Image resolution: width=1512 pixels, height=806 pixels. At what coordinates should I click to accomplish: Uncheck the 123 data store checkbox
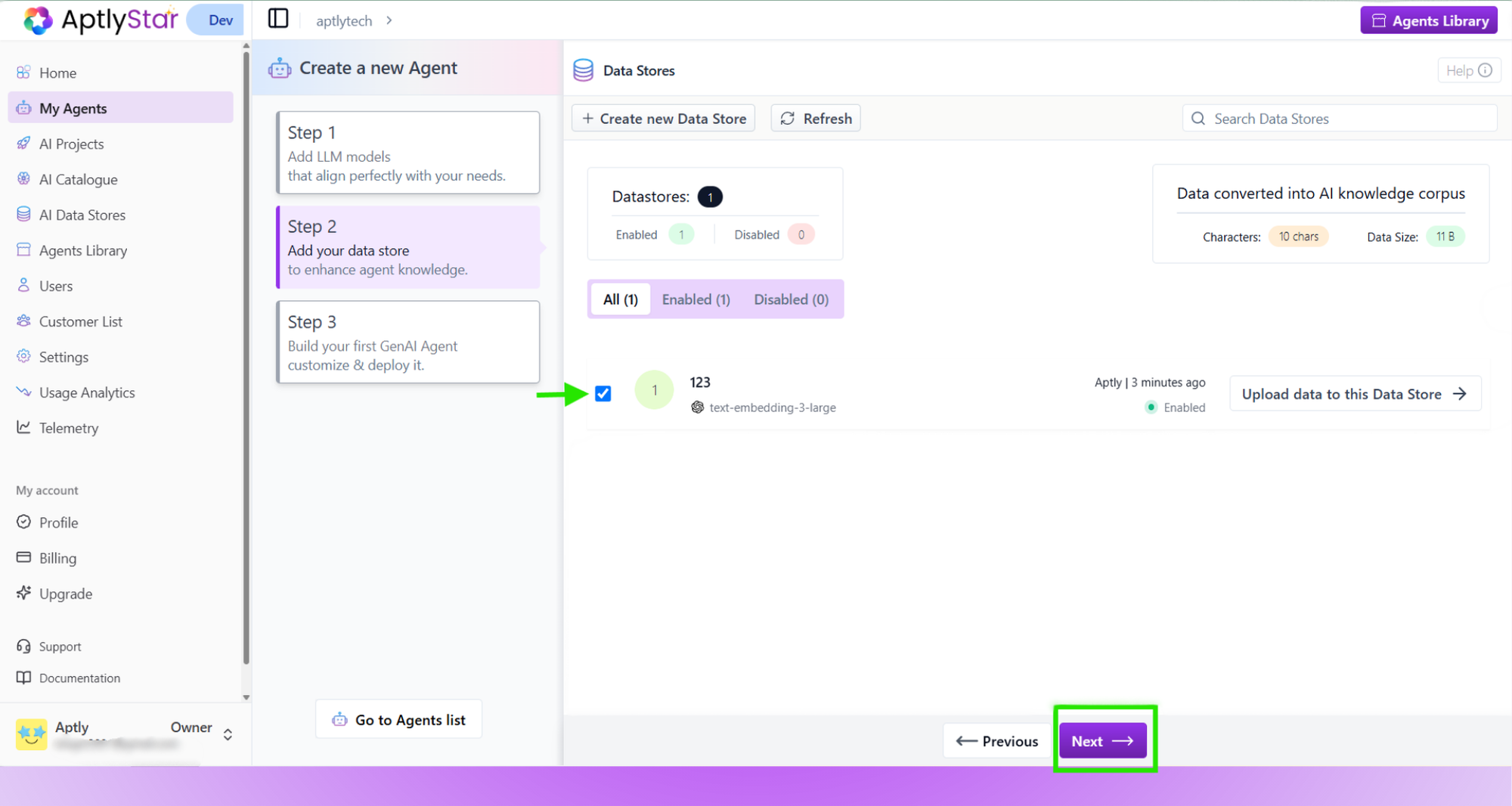603,393
